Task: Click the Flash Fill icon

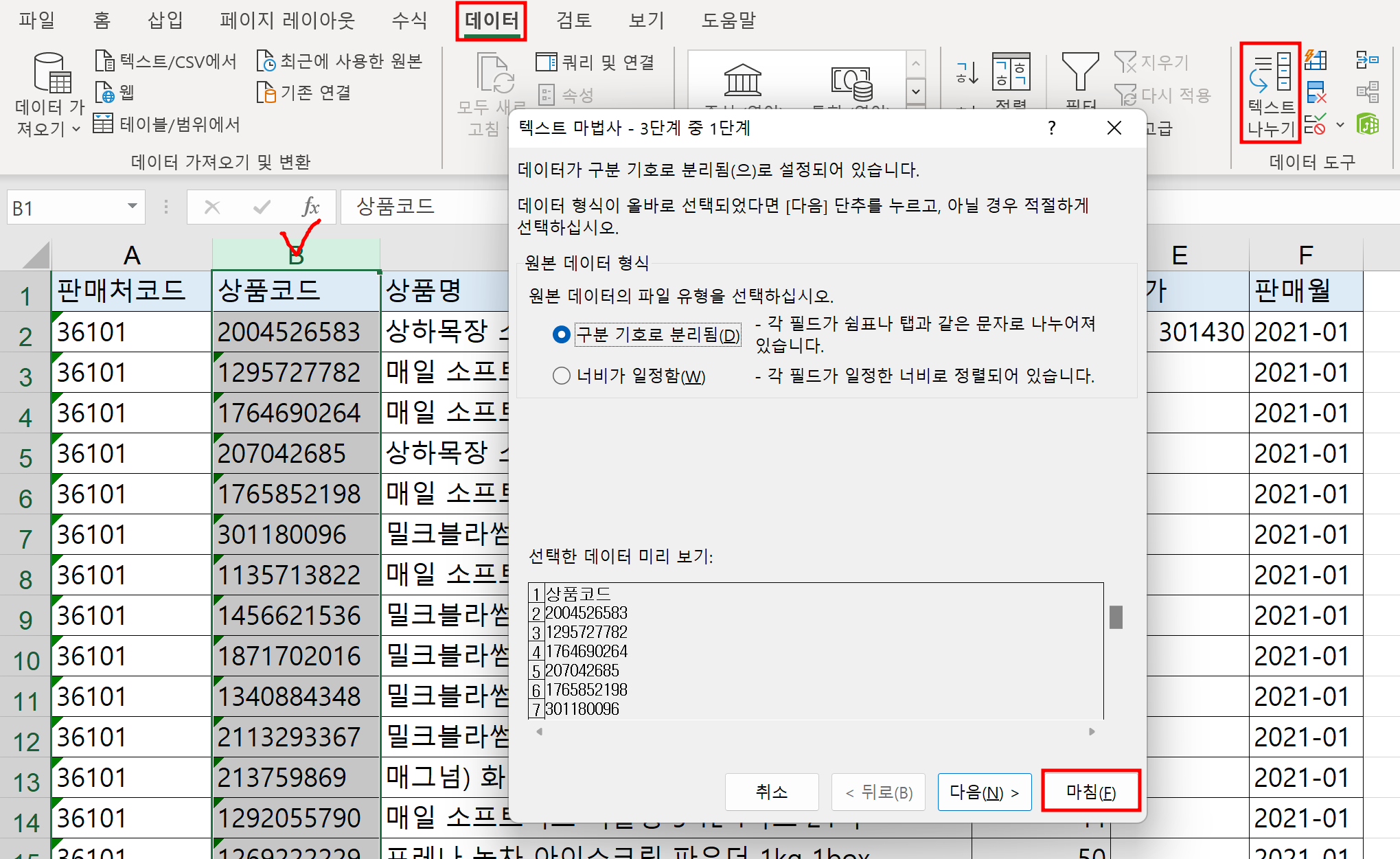Action: 1316,60
